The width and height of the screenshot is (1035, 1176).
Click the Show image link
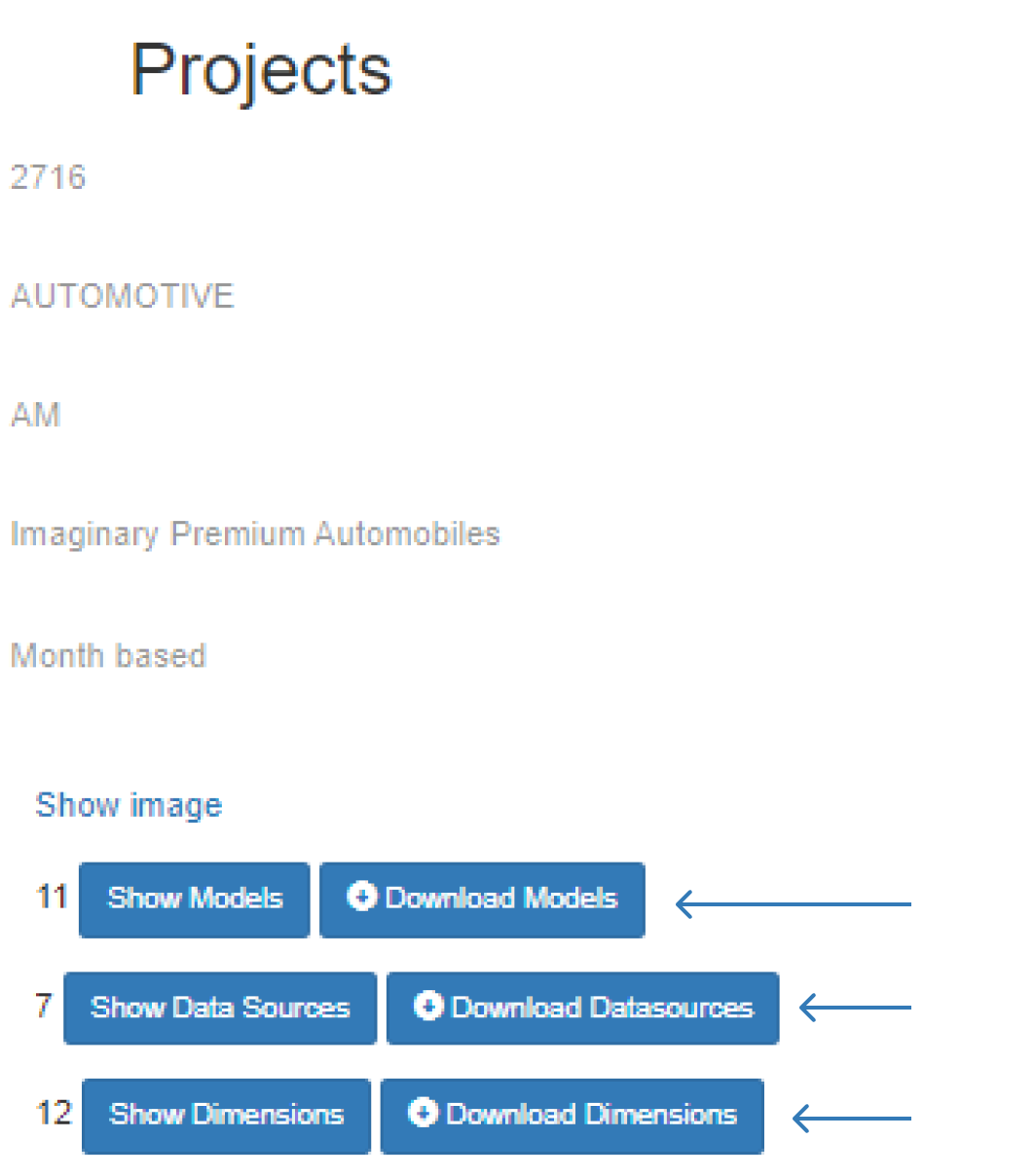129,805
